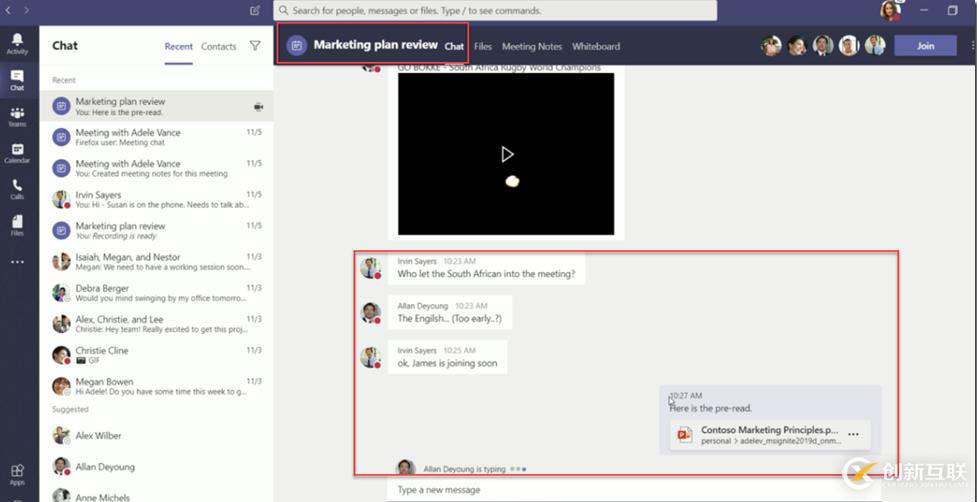Select suggested contact Alex Wilber
Image resolution: width=977 pixels, height=502 pixels.
pos(156,435)
